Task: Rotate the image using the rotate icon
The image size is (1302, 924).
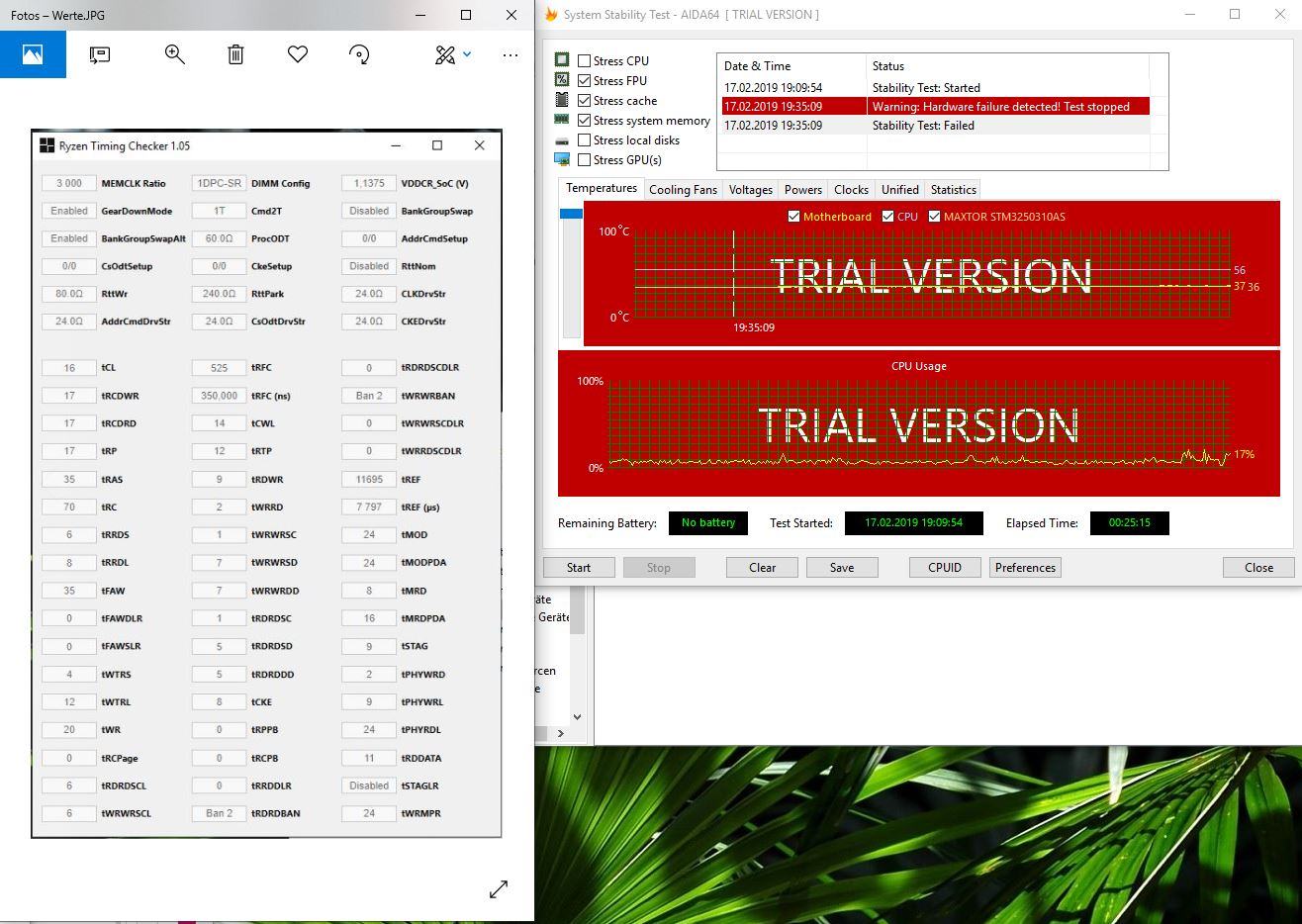Action: pyautogui.click(x=360, y=55)
